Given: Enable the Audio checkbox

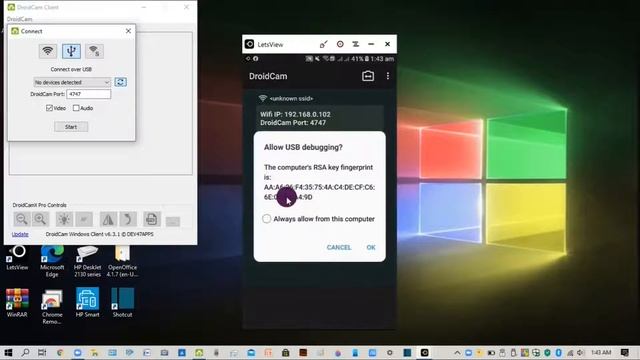Looking at the screenshot, I should [x=76, y=108].
